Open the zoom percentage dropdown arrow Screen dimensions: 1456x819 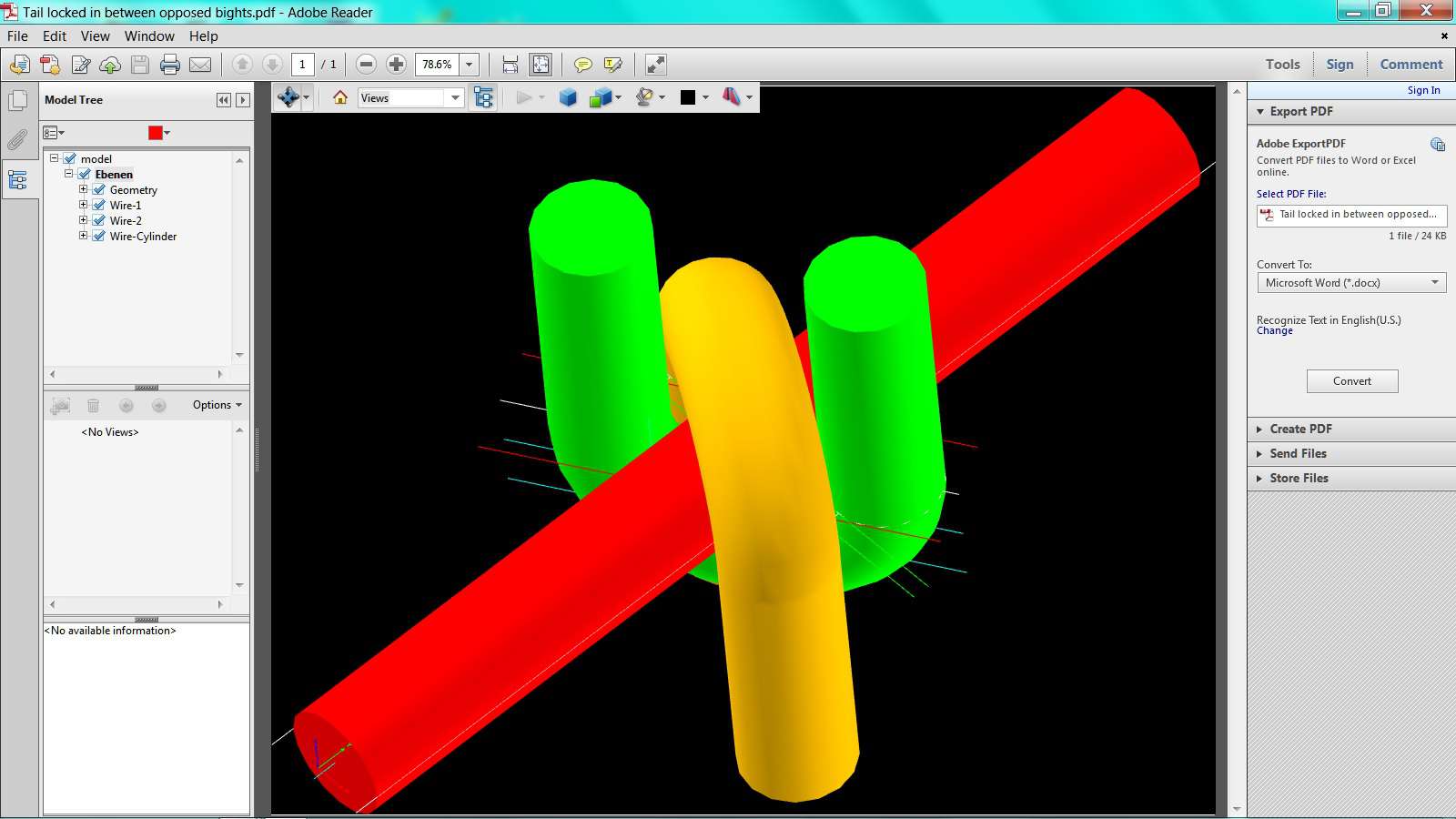tap(470, 65)
